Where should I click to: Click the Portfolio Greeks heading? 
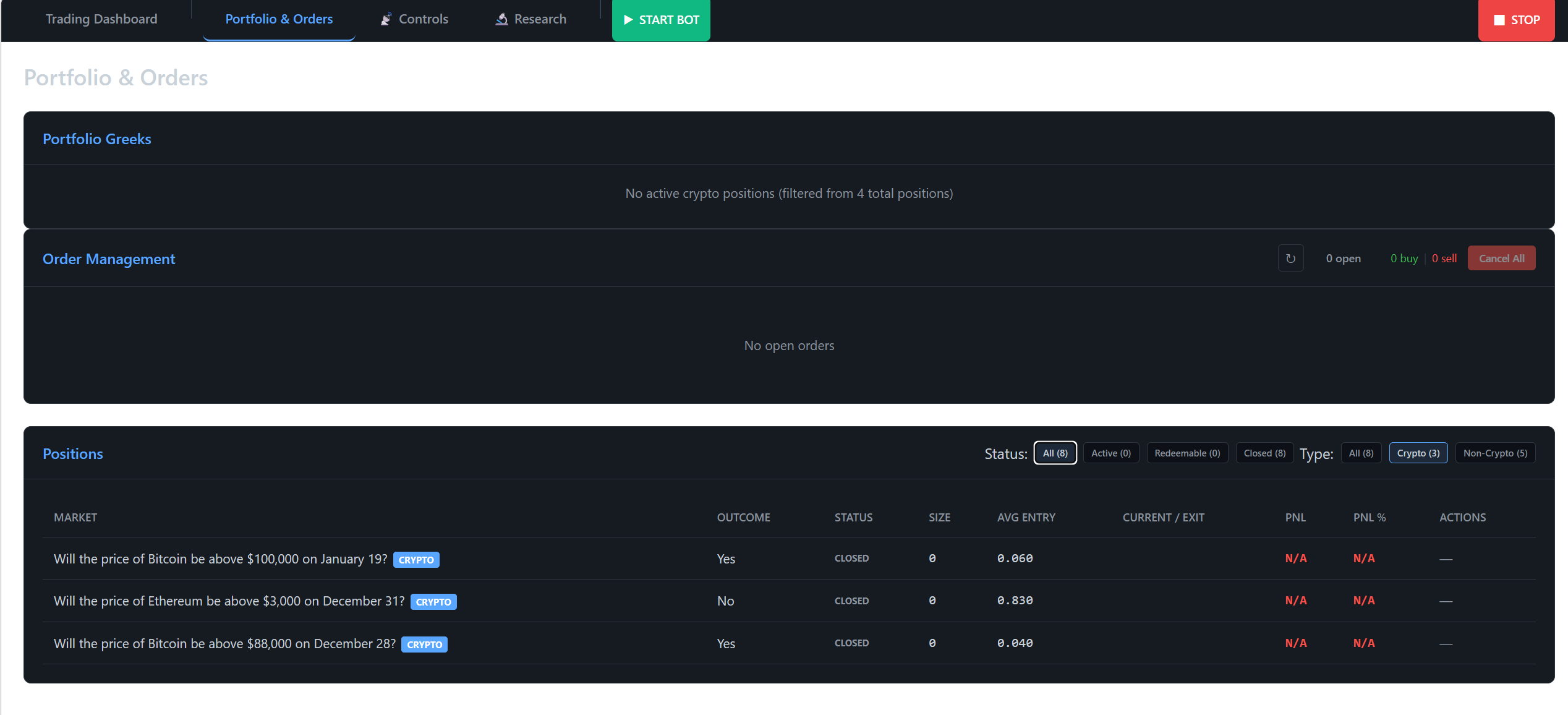click(97, 139)
